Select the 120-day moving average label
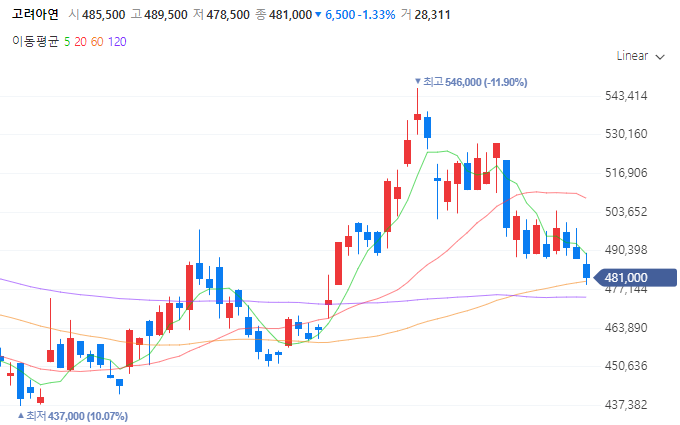 pyautogui.click(x=117, y=42)
